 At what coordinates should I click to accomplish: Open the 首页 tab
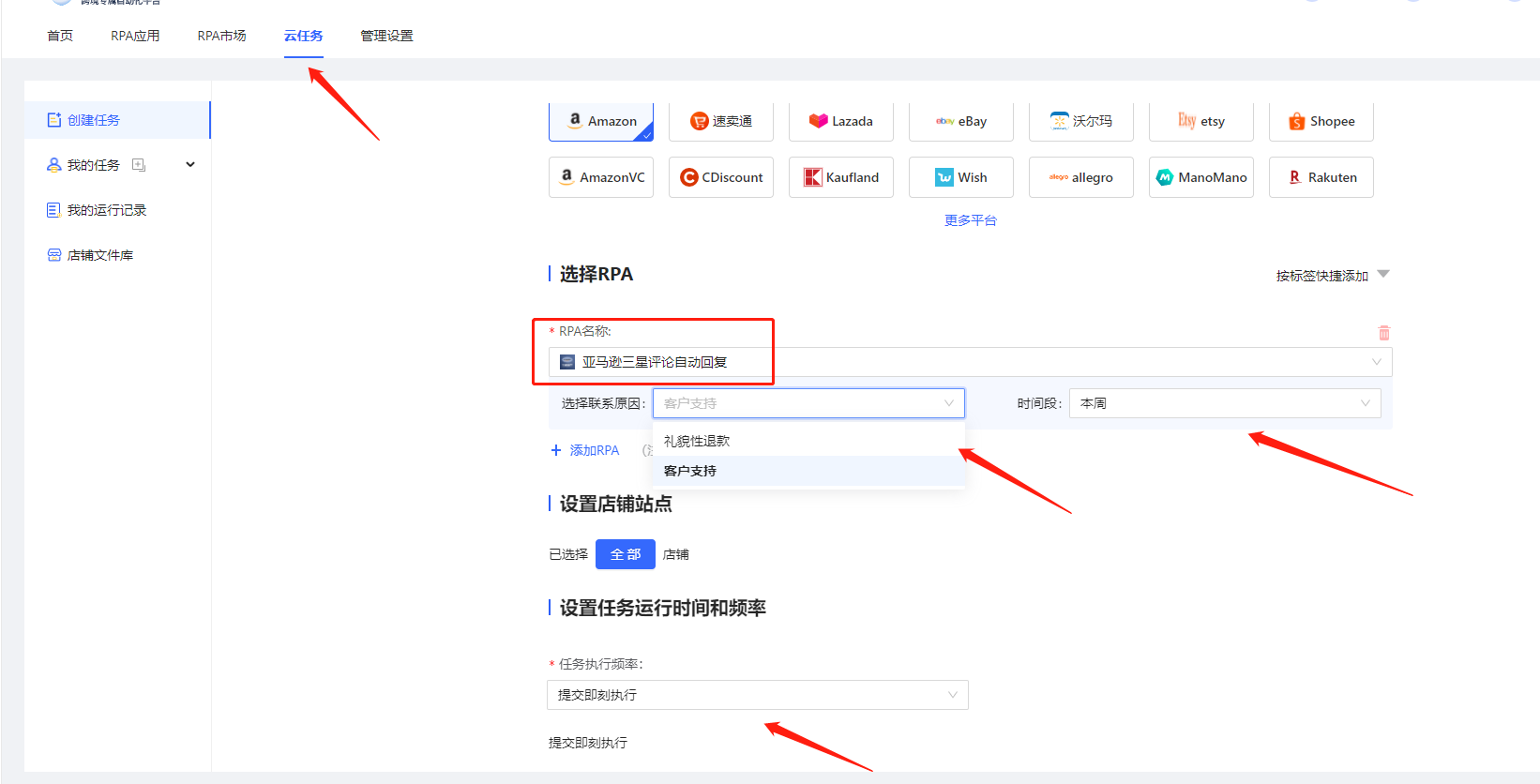point(60,36)
